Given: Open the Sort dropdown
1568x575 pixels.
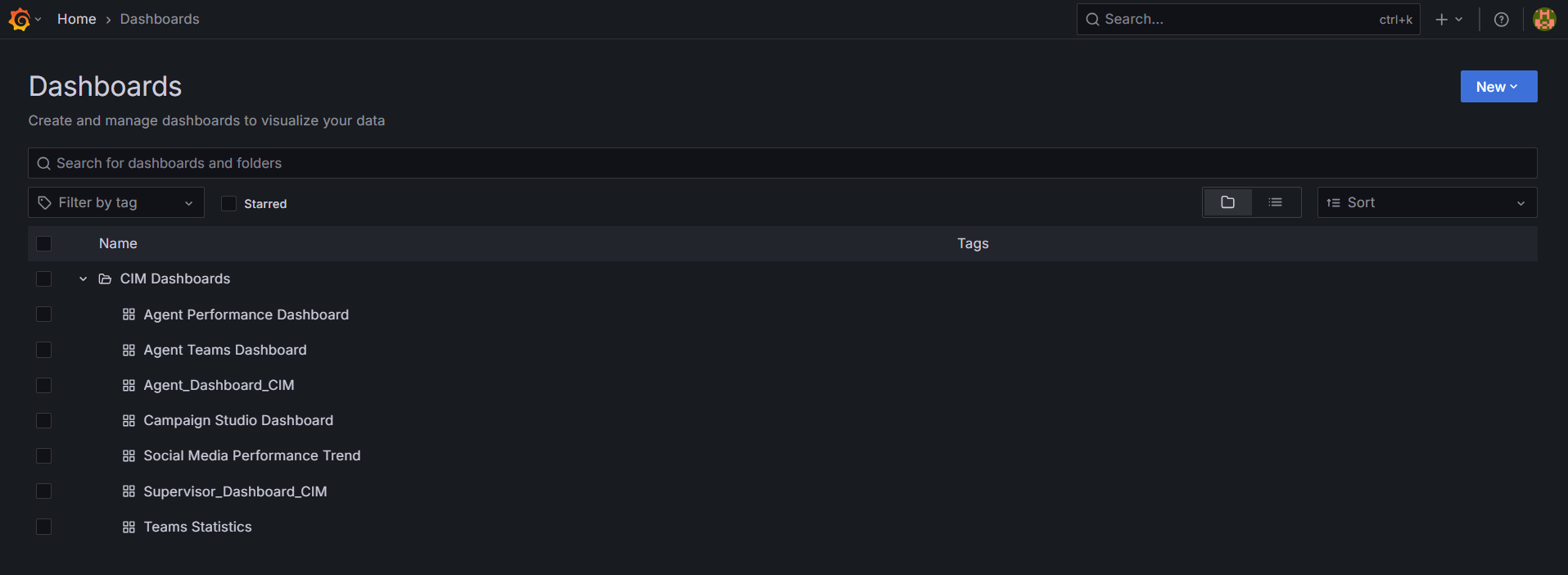Looking at the screenshot, I should pyautogui.click(x=1426, y=202).
